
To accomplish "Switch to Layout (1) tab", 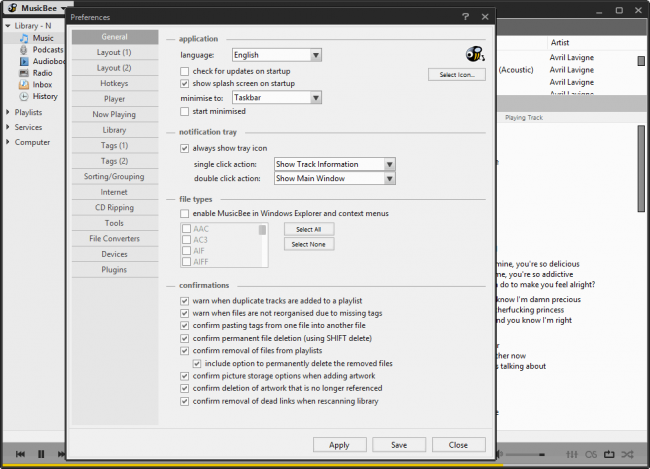I will click(x=115, y=52).
